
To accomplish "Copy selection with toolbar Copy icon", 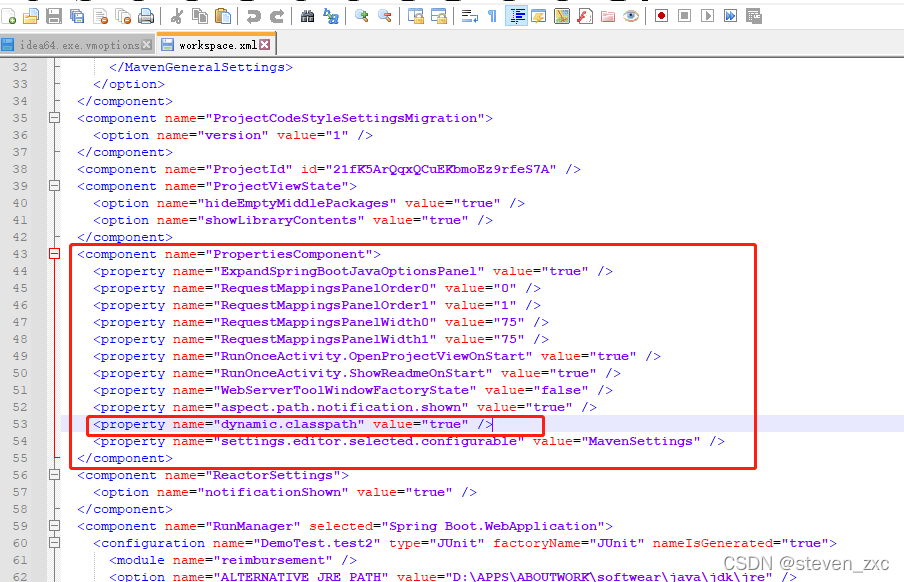I will click(x=200, y=16).
